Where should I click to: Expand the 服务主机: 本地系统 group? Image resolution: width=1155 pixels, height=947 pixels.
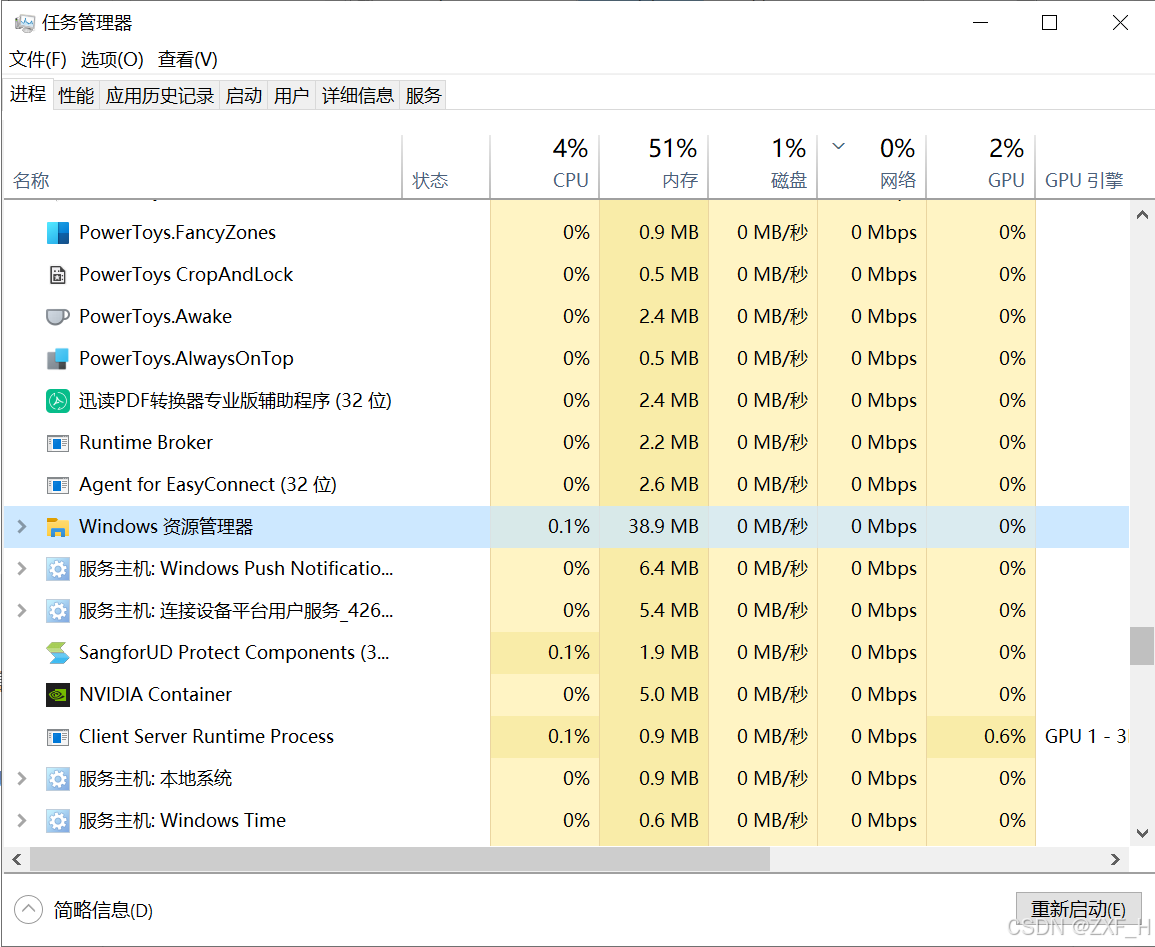pyautogui.click(x=22, y=778)
